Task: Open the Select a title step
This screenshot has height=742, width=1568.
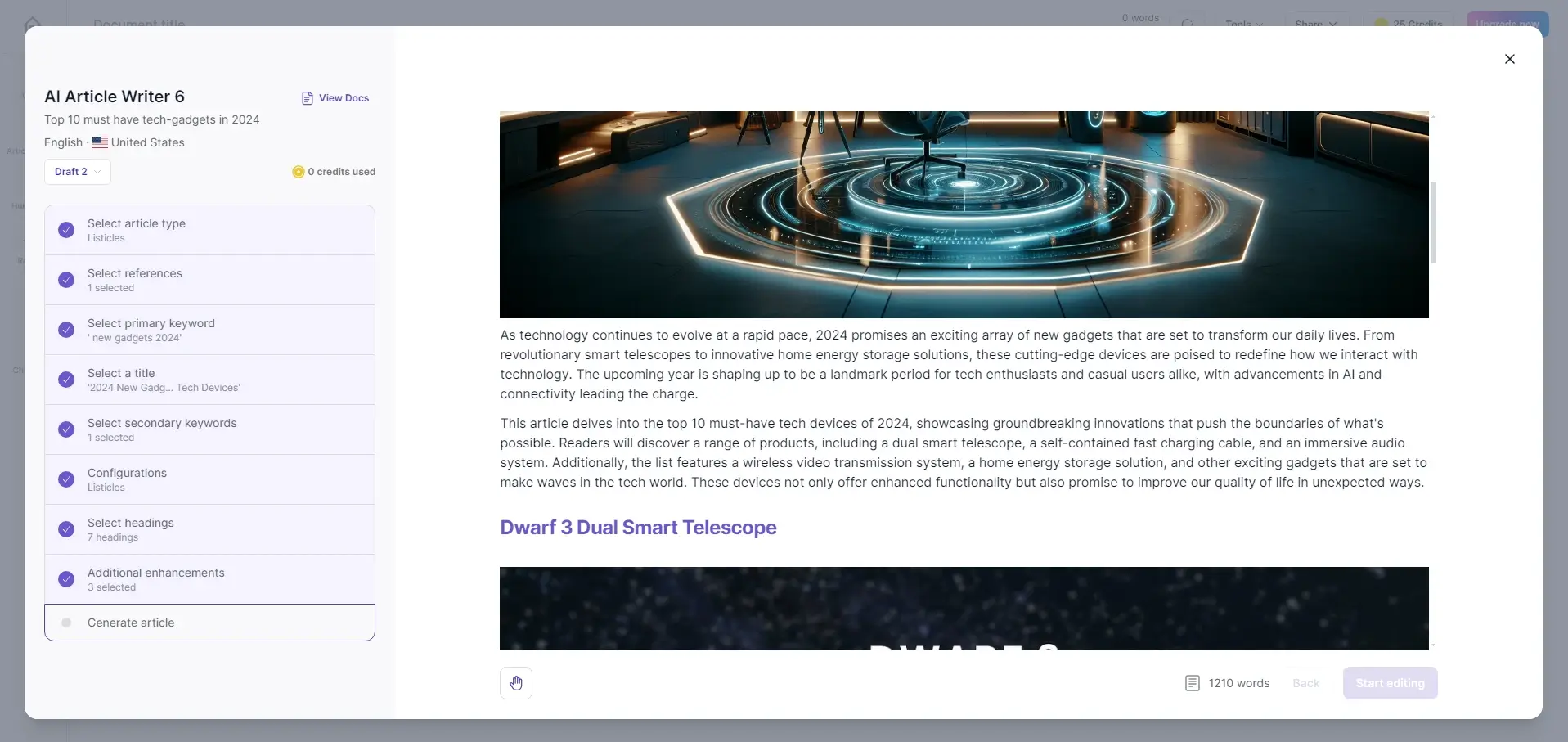Action: (x=209, y=380)
